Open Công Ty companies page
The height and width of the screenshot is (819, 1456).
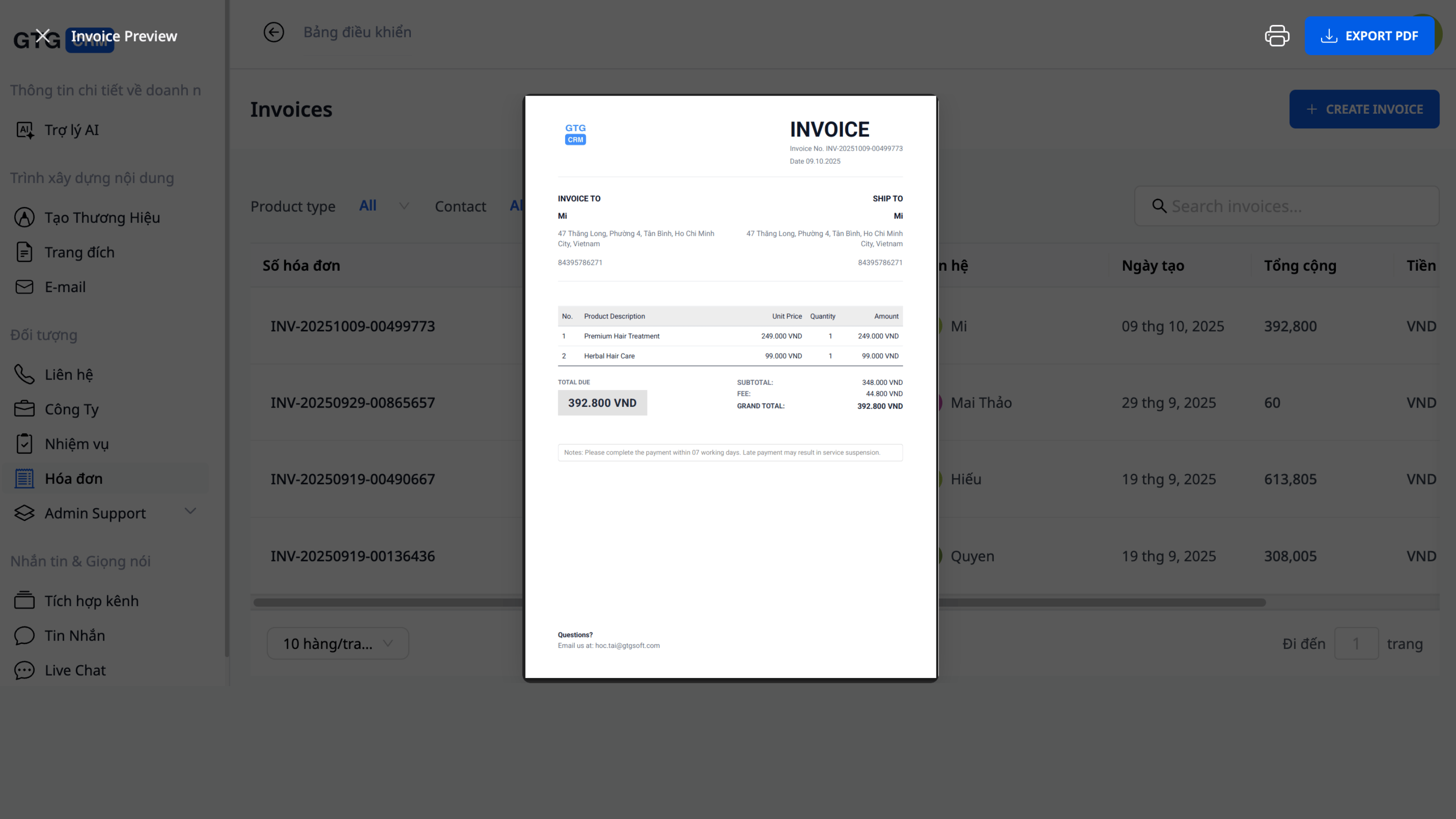tap(71, 409)
